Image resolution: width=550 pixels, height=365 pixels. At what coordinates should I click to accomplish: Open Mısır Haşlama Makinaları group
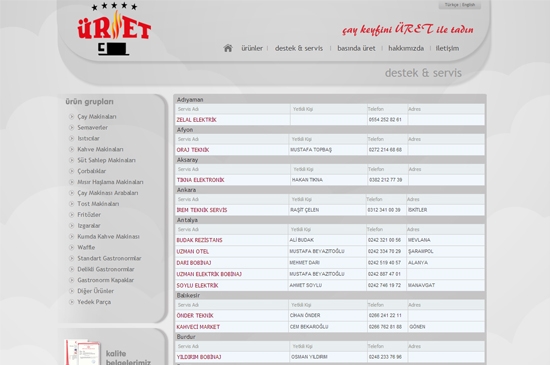(x=110, y=182)
